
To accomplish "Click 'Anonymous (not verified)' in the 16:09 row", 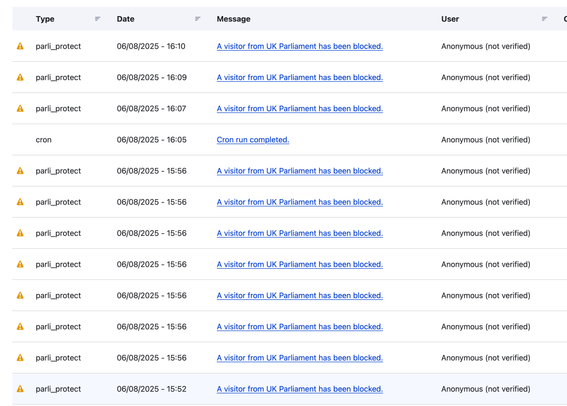I will click(486, 77).
